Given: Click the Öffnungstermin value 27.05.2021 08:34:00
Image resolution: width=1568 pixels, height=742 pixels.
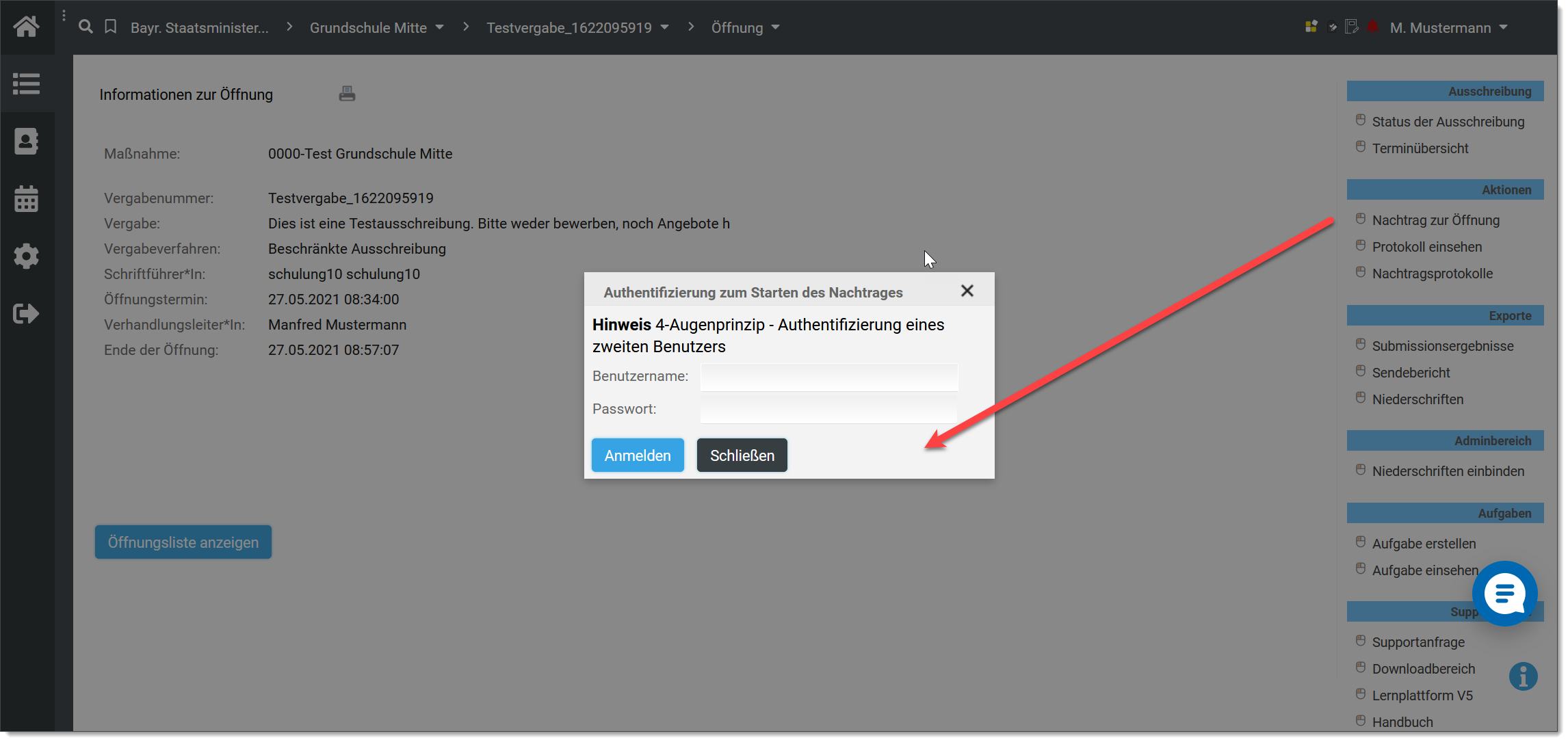Looking at the screenshot, I should (x=333, y=300).
